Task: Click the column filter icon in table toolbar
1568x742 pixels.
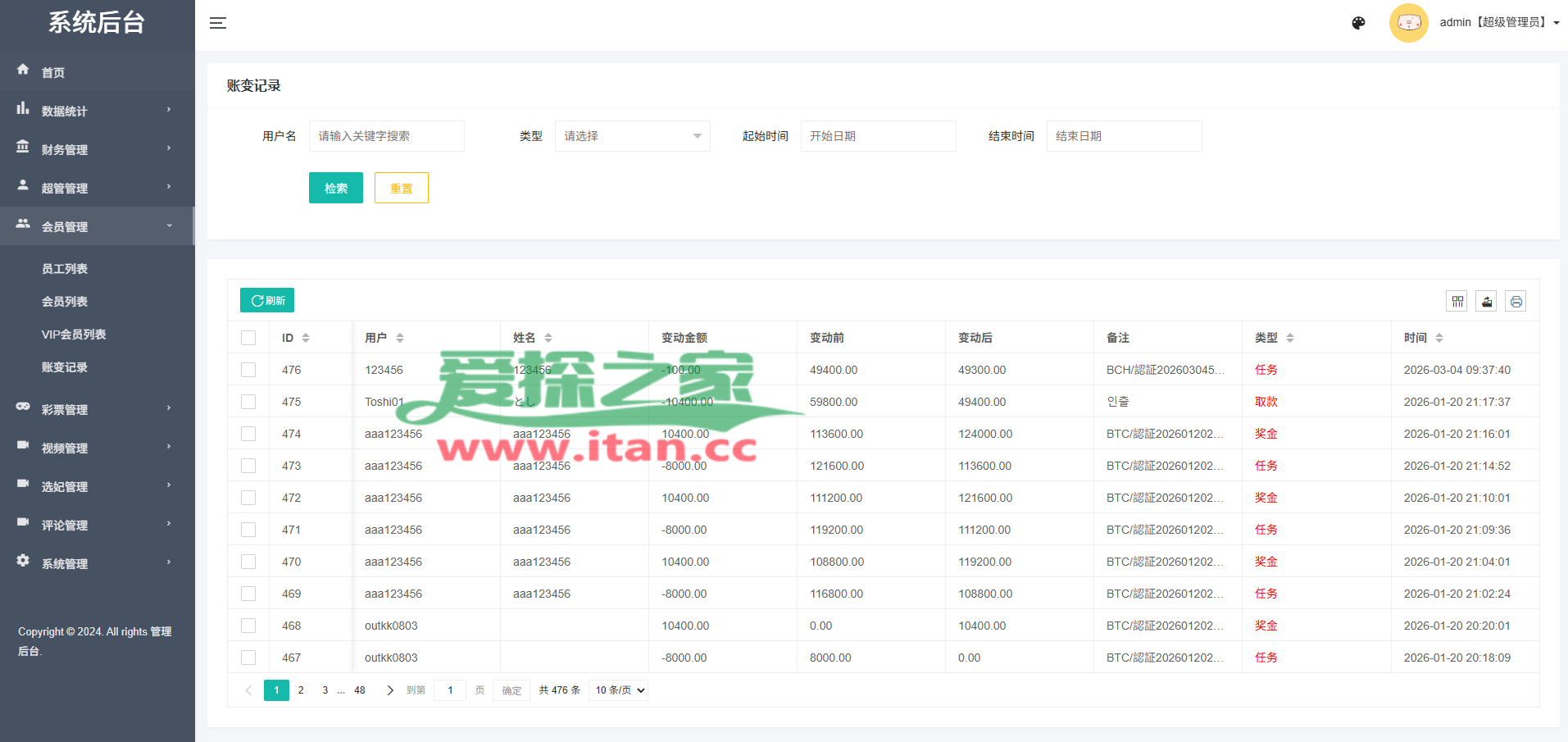Action: coord(1457,302)
